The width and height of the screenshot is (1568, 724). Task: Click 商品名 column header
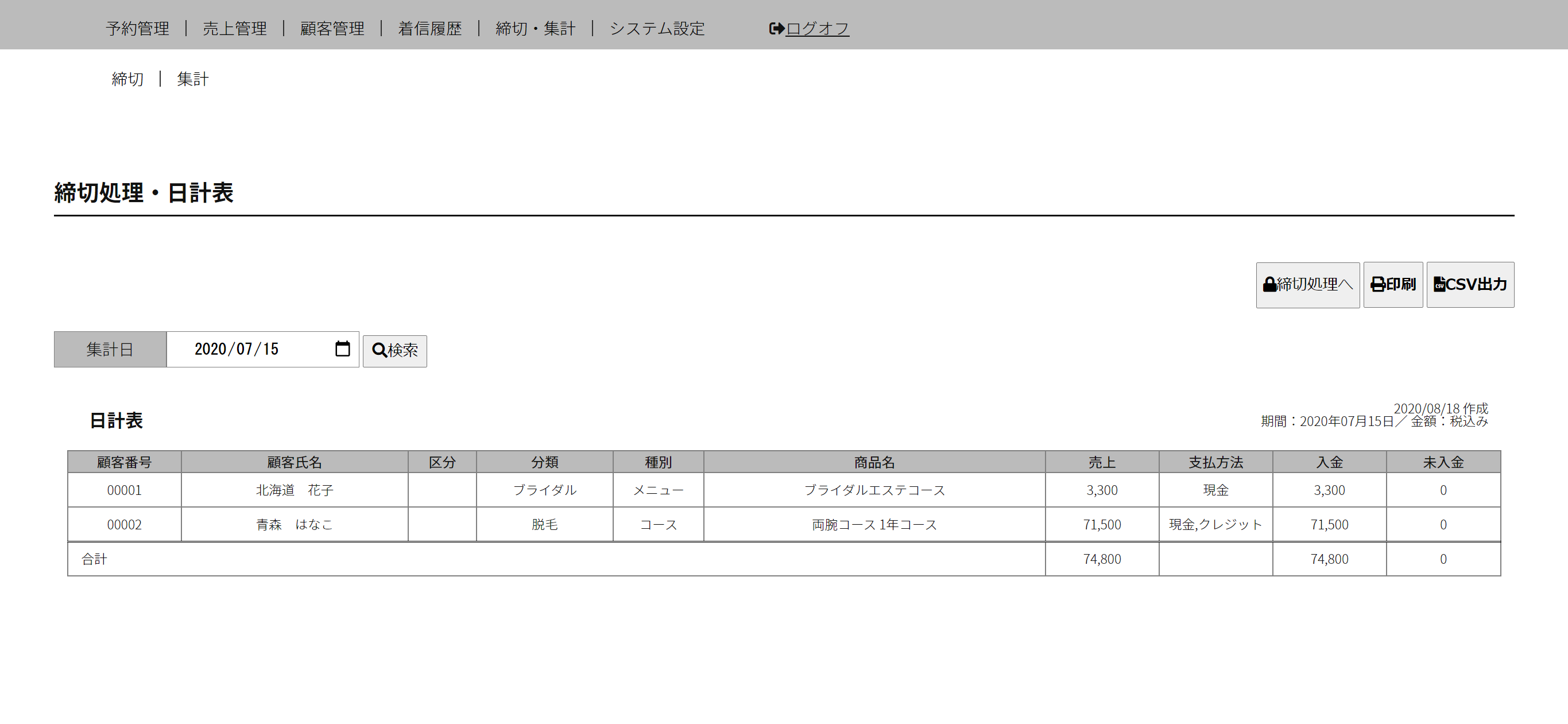[x=874, y=462]
